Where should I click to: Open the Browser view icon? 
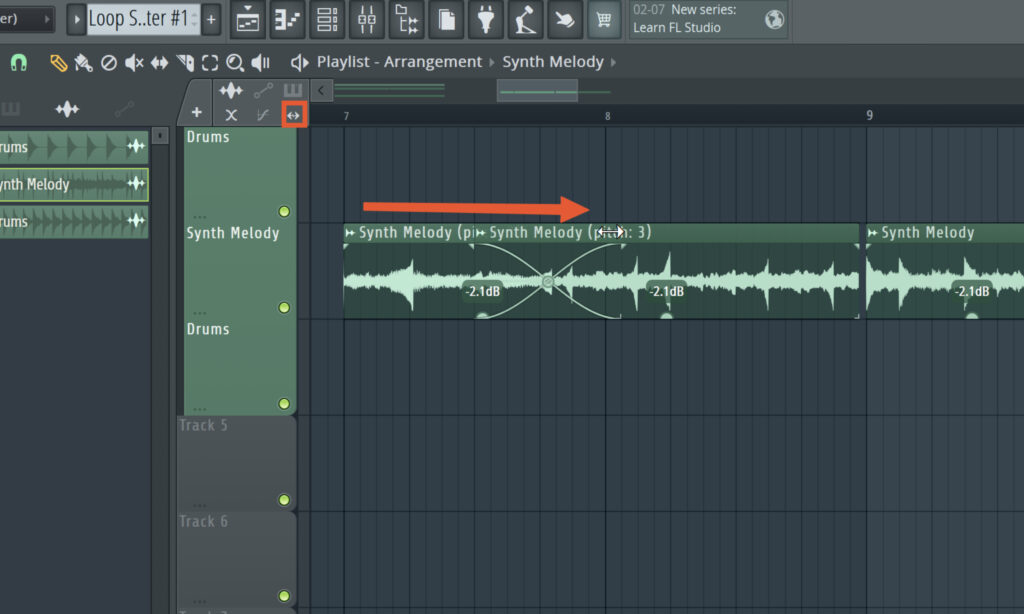tap(407, 20)
